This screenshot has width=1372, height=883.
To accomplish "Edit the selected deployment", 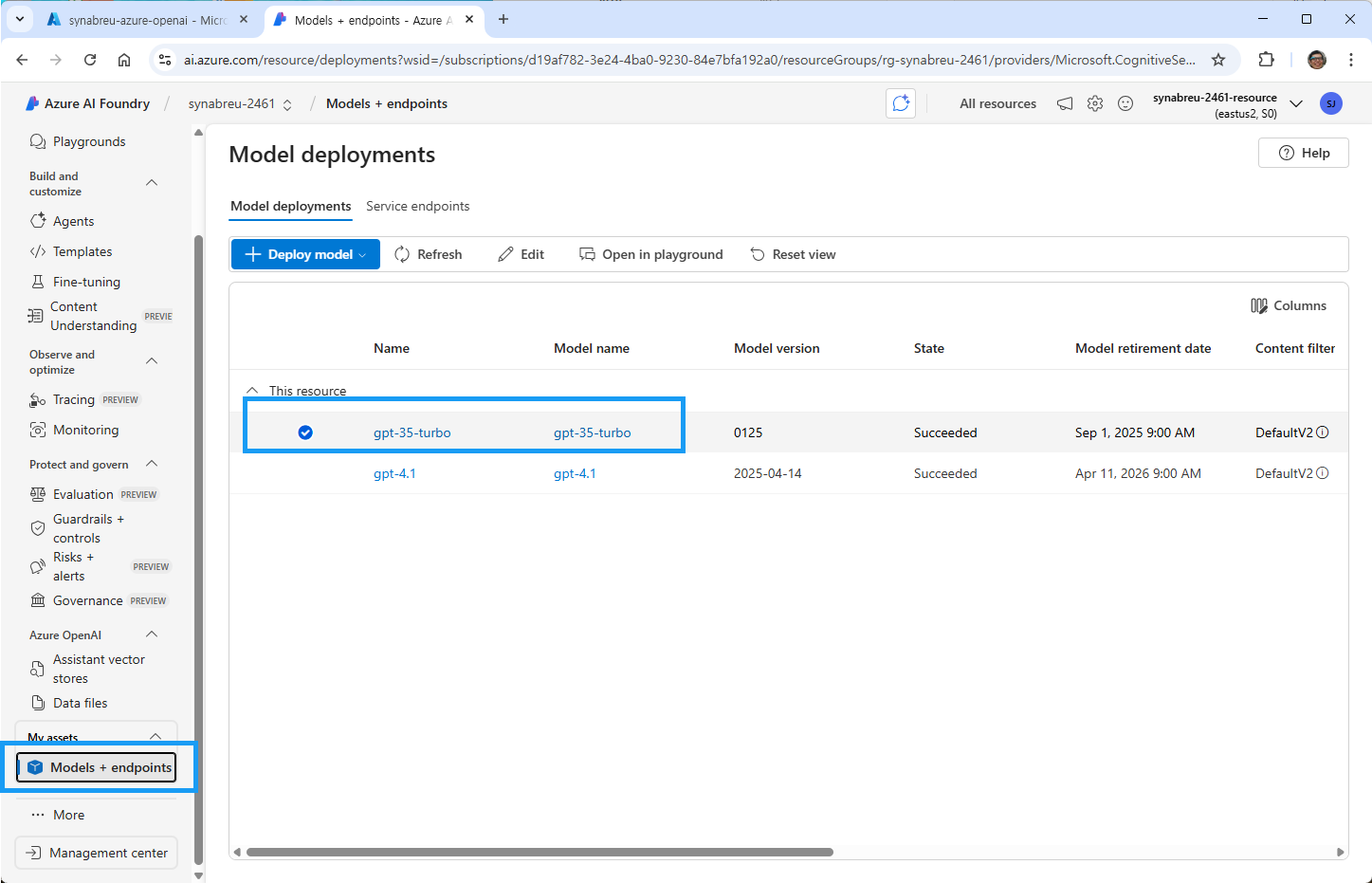I will coord(521,254).
